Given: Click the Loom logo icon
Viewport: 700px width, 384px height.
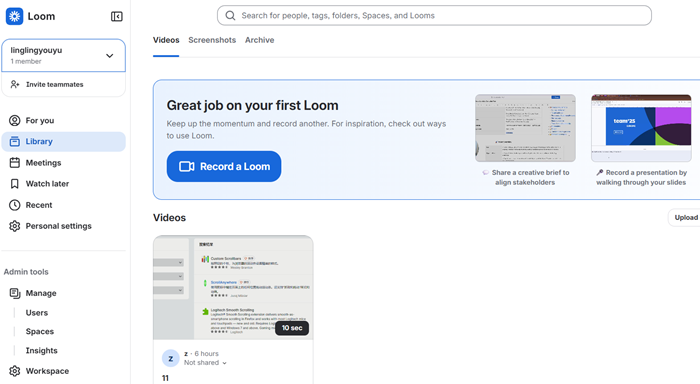Looking at the screenshot, I should click(x=14, y=17).
